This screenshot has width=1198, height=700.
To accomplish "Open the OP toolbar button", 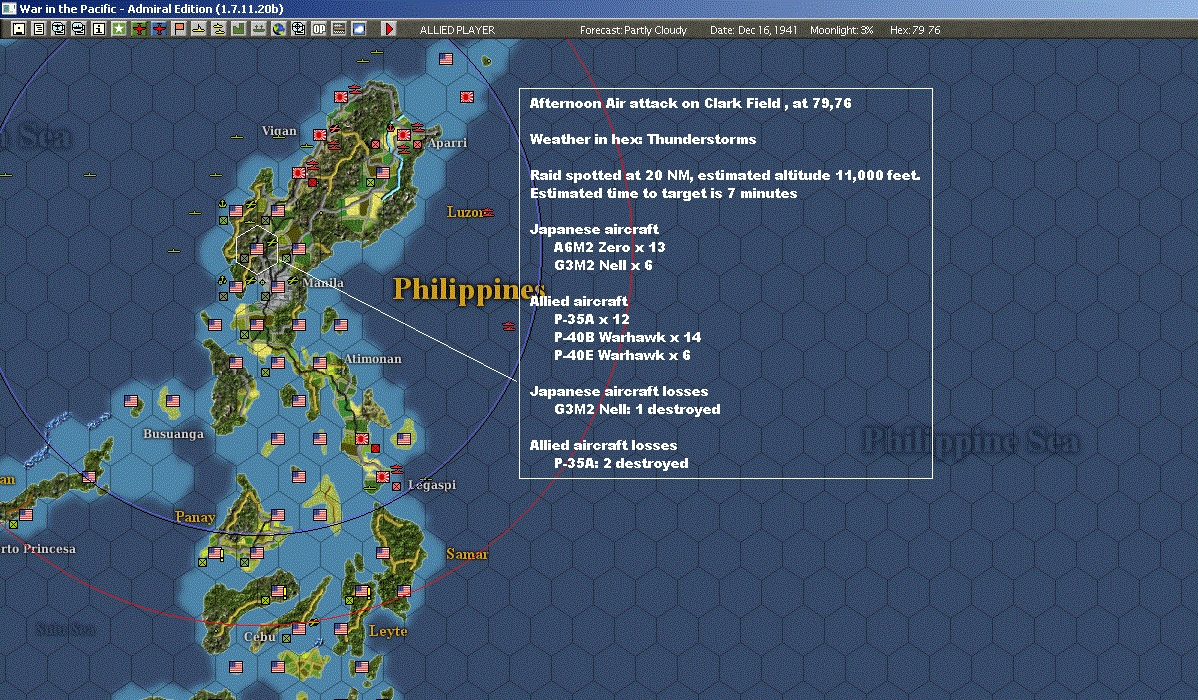I will coord(319,29).
